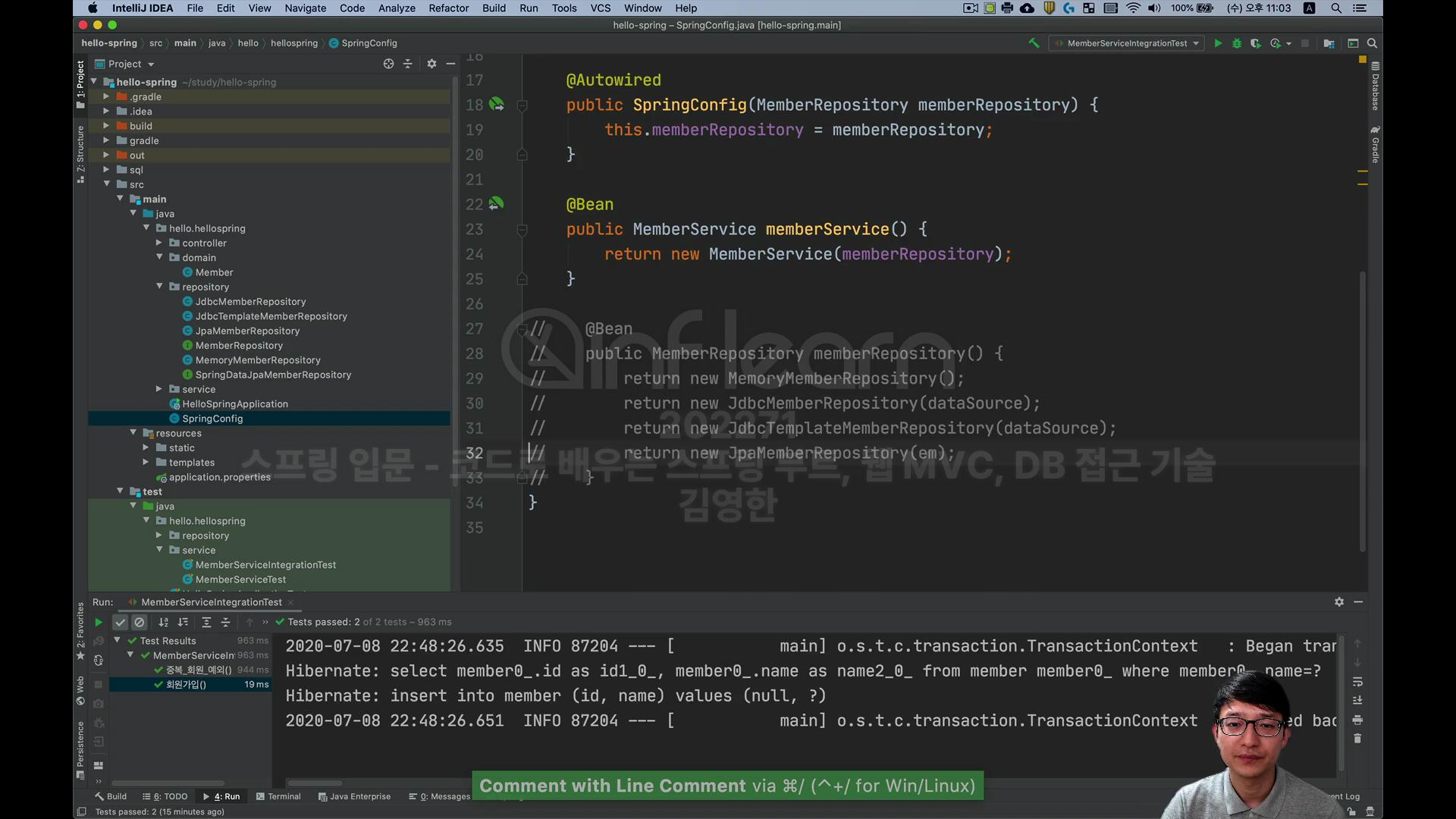Open the Gradle side panel
Image resolution: width=1456 pixels, height=819 pixels.
[x=1375, y=145]
